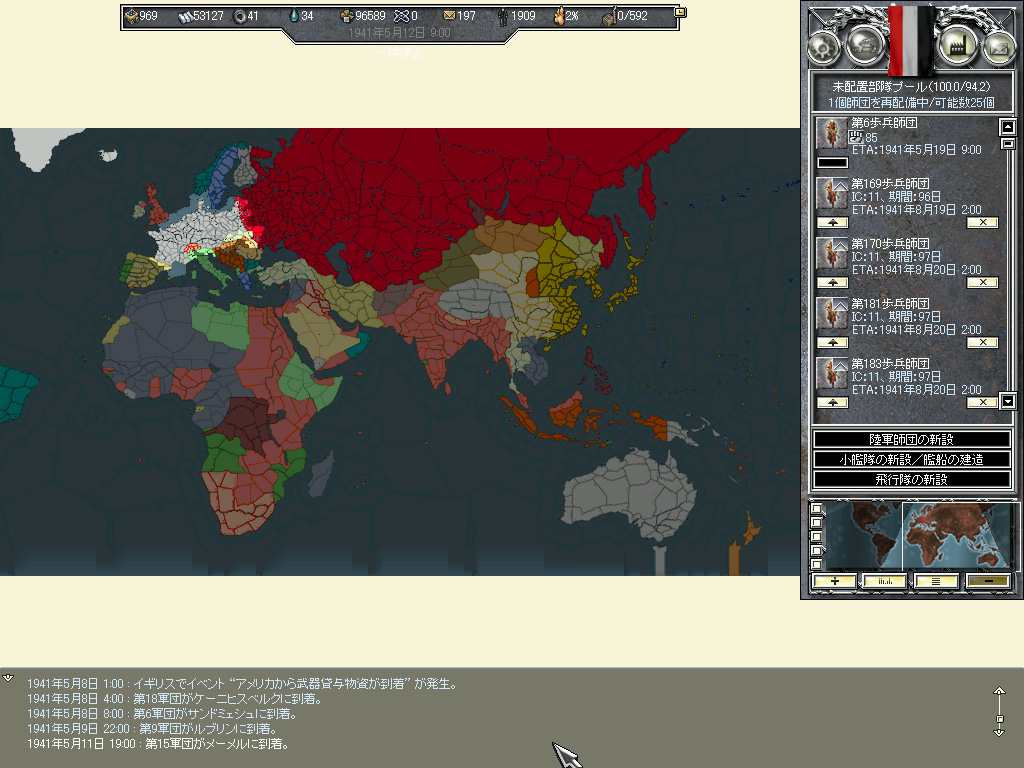
Task: Click log entry about 第6軍団 arriving サンドミェシュ
Action: (163, 714)
